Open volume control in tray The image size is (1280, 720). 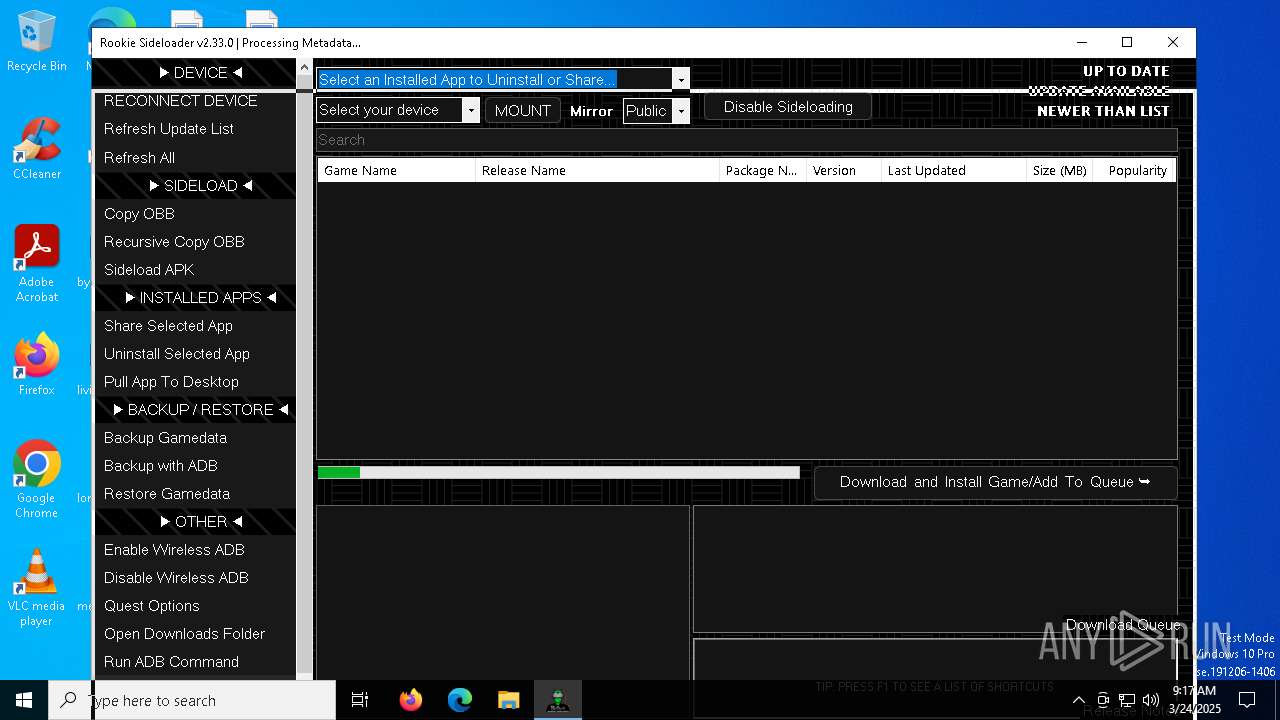1151,700
